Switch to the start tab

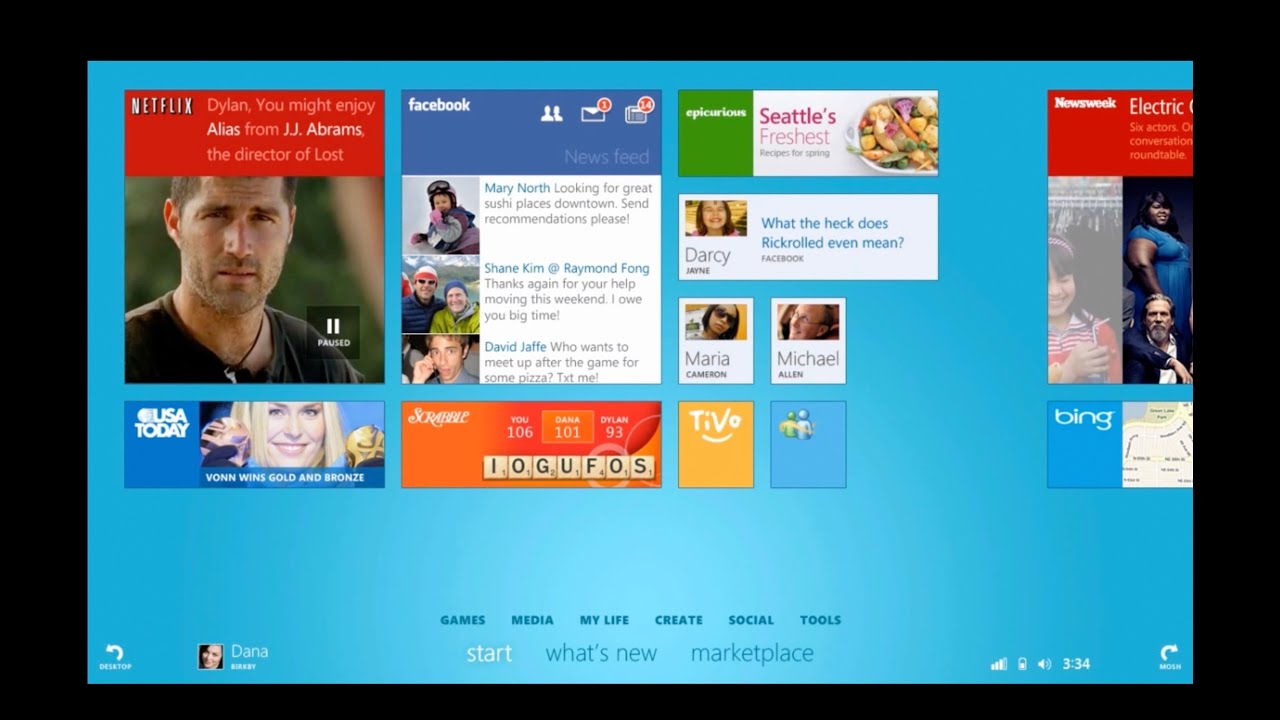(x=489, y=653)
